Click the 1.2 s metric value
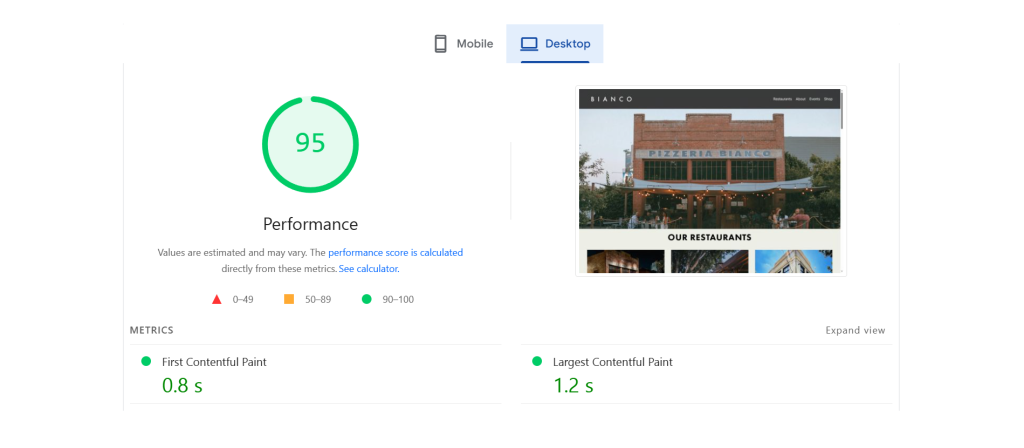This screenshot has width=1024, height=448. 573,385
